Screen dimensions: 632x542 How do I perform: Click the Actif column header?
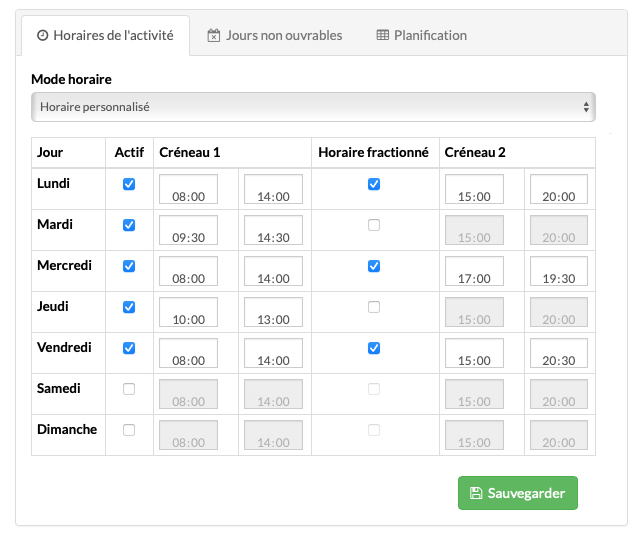point(129,152)
